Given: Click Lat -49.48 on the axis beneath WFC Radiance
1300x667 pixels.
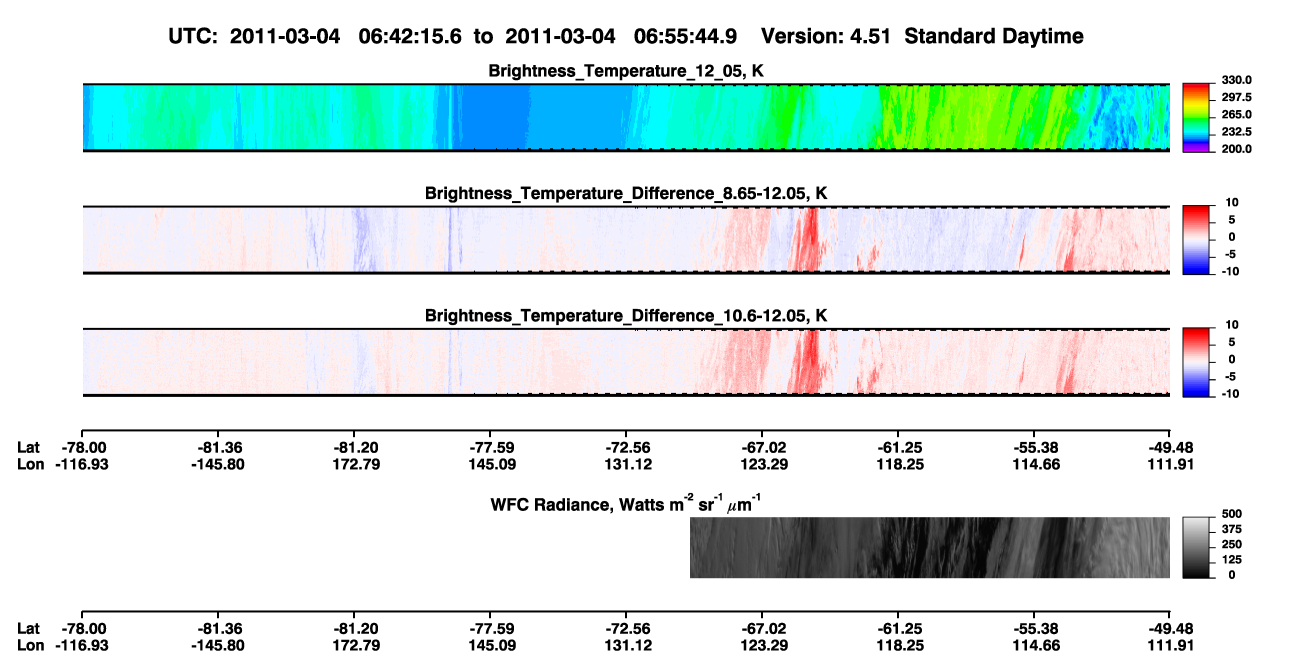Looking at the screenshot, I should click(1170, 629).
